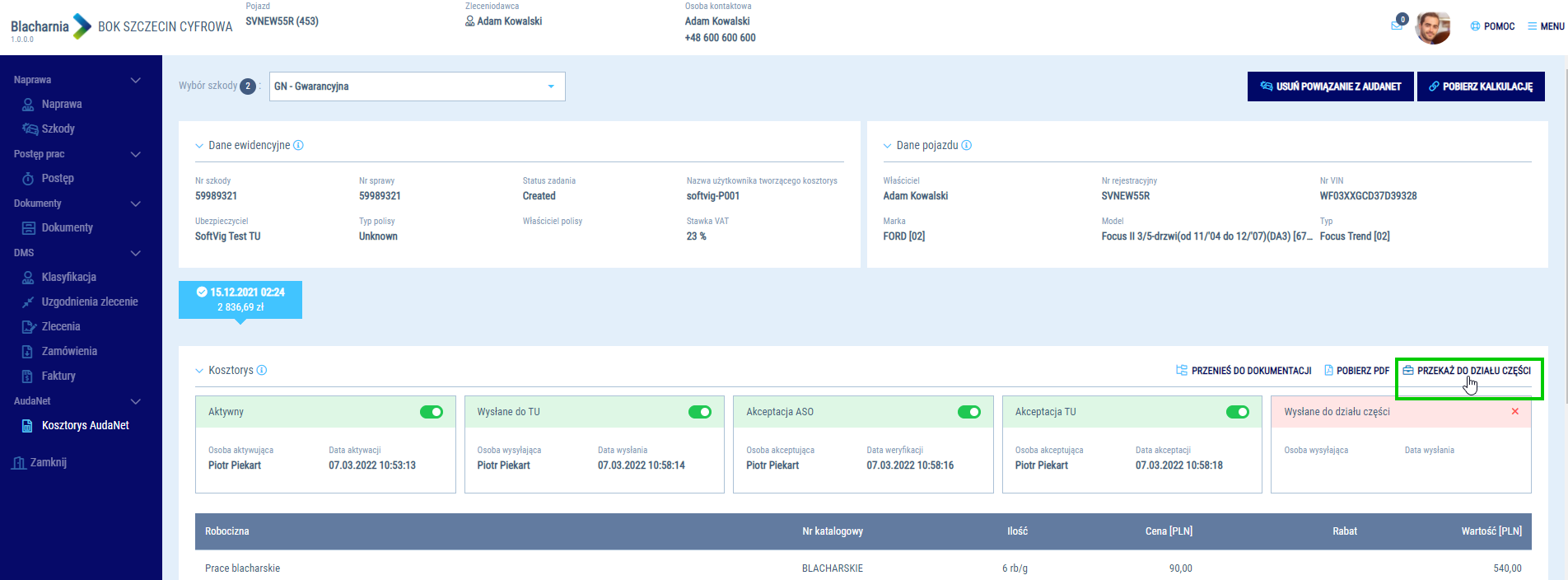Disable the Akceptacja ASO switch

tap(969, 412)
